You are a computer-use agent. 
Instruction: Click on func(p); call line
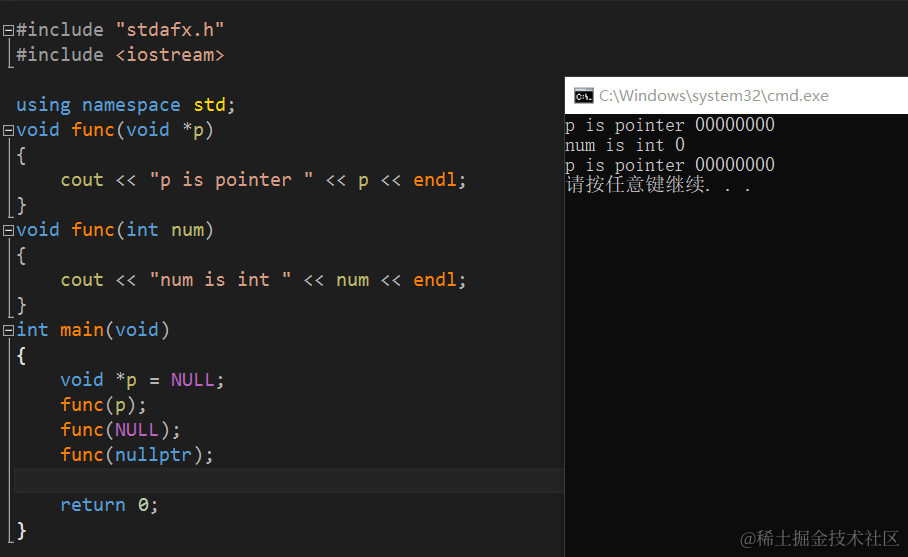pos(104,405)
